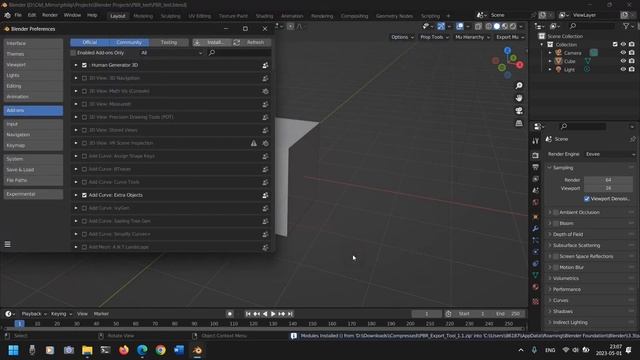The width and height of the screenshot is (640, 360).
Task: Toggle the Testing add-ons filter button
Action: [x=169, y=42]
